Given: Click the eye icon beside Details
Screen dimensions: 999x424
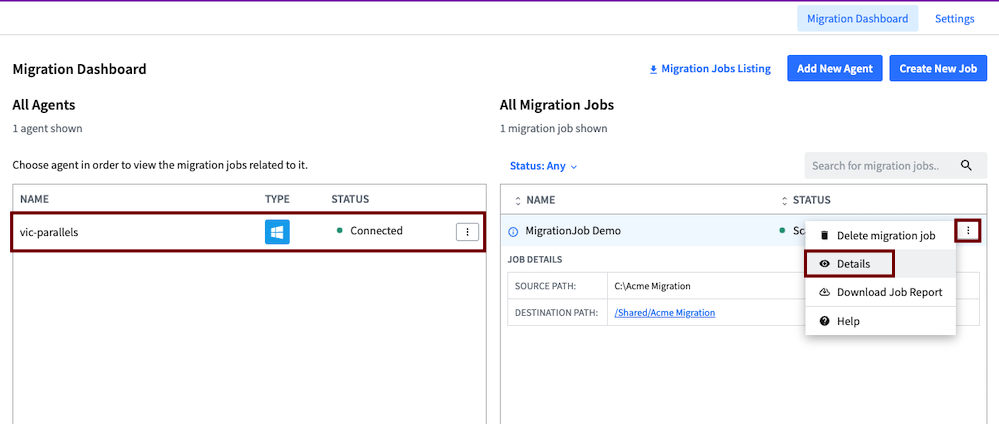Looking at the screenshot, I should tap(824, 264).
